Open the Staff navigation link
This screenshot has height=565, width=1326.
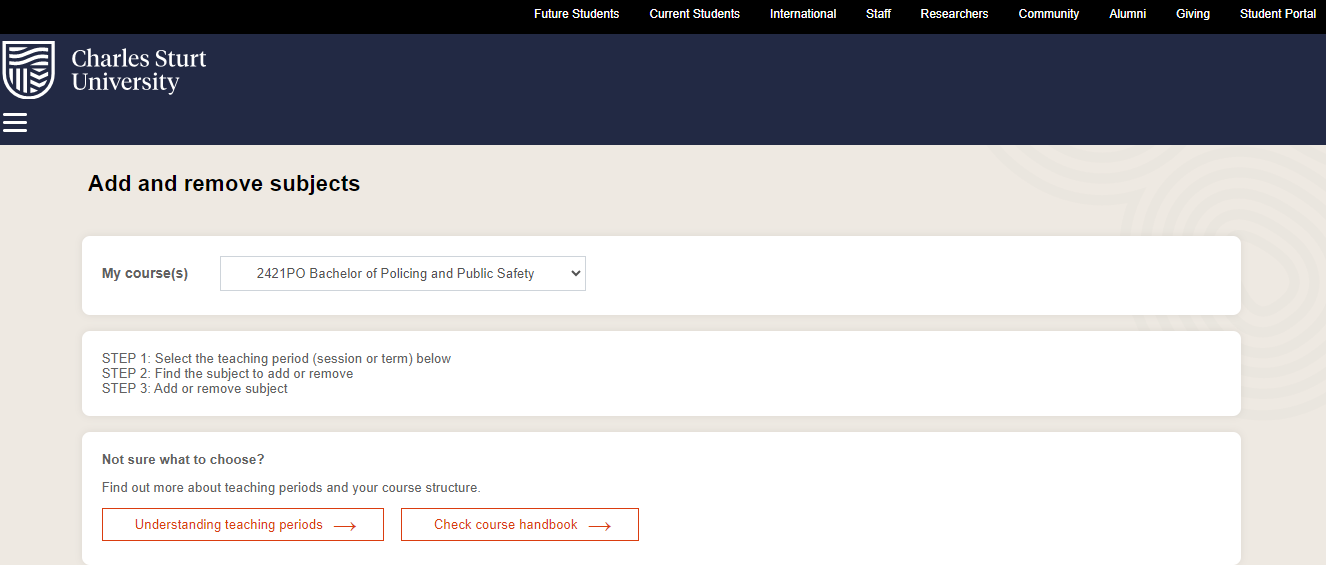(878, 14)
